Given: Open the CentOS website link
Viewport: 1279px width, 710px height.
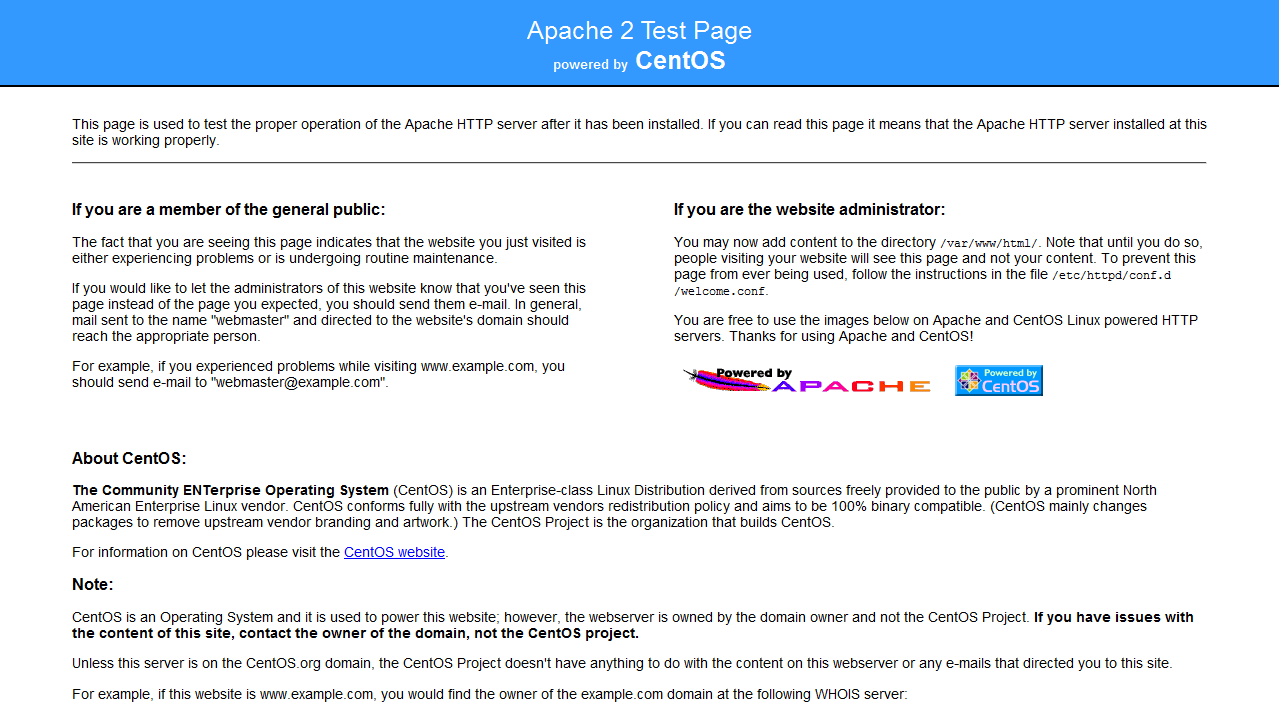Looking at the screenshot, I should click(394, 552).
